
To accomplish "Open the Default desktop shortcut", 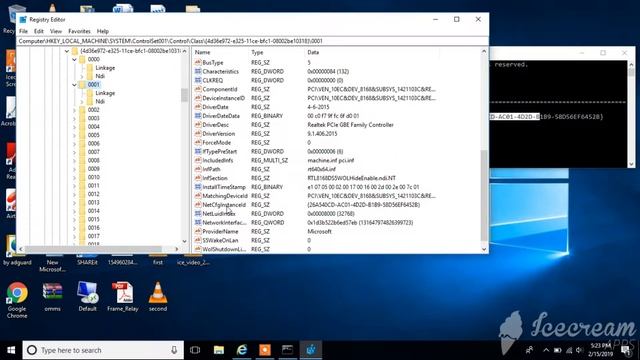I will pyautogui.click(x=87, y=297).
